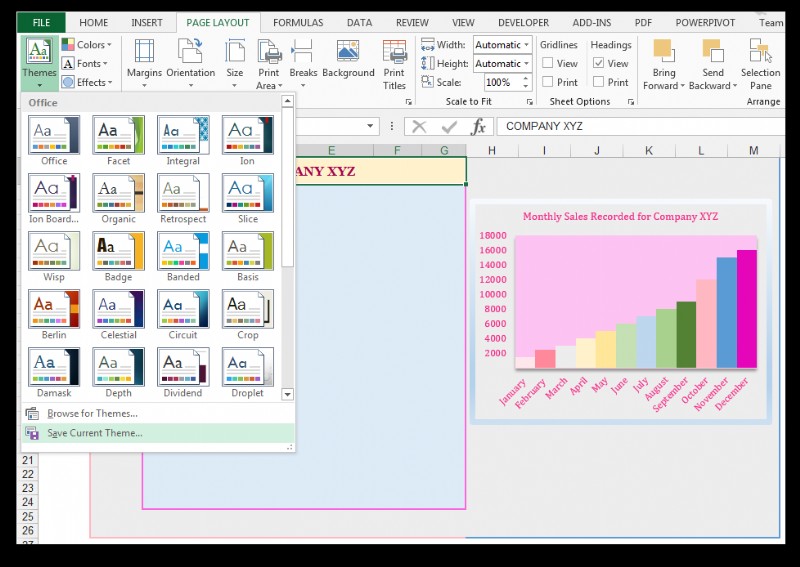Expand the Name Box dropdown arrow
800x567 pixels.
[x=370, y=126]
